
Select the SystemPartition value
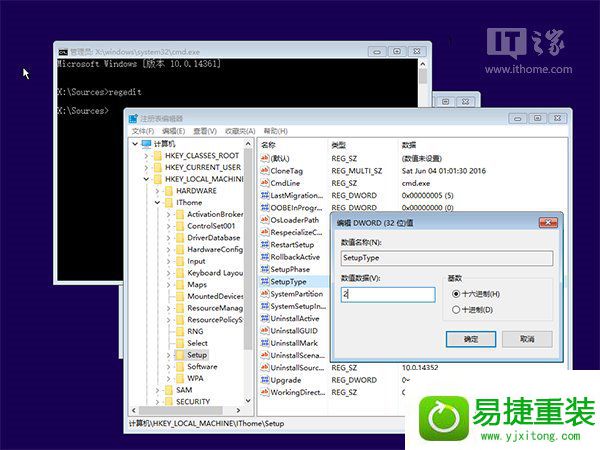pyautogui.click(x=297, y=294)
